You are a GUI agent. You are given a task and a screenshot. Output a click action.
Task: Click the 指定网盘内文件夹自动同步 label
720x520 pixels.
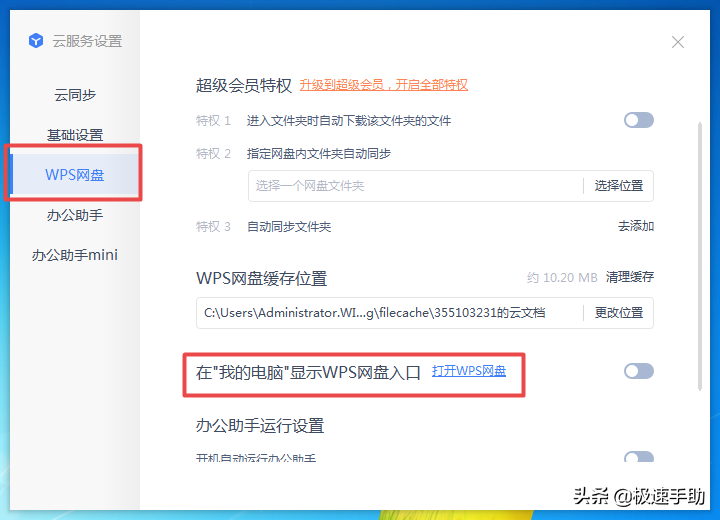[319, 153]
